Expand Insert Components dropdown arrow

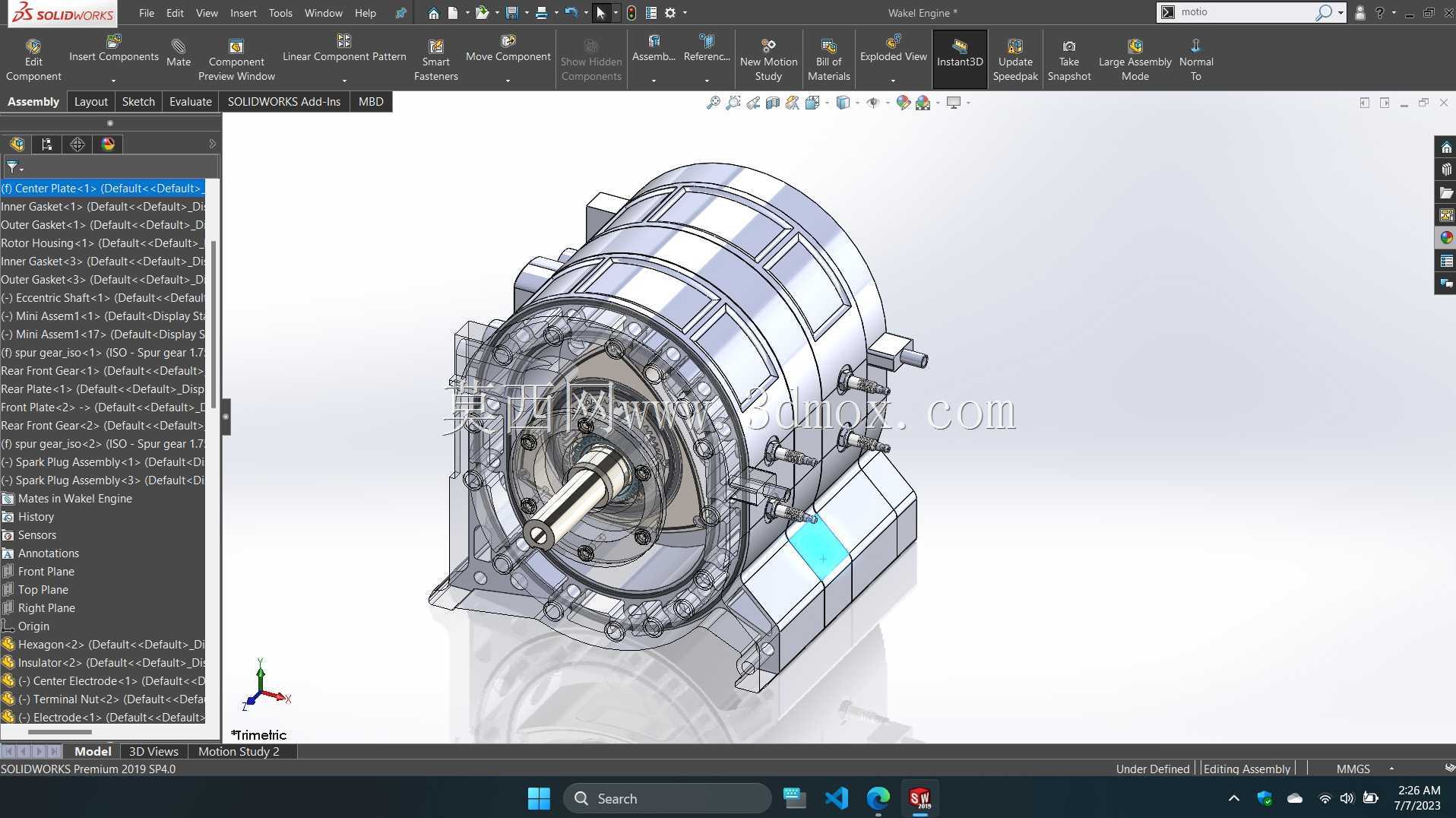pyautogui.click(x=113, y=80)
